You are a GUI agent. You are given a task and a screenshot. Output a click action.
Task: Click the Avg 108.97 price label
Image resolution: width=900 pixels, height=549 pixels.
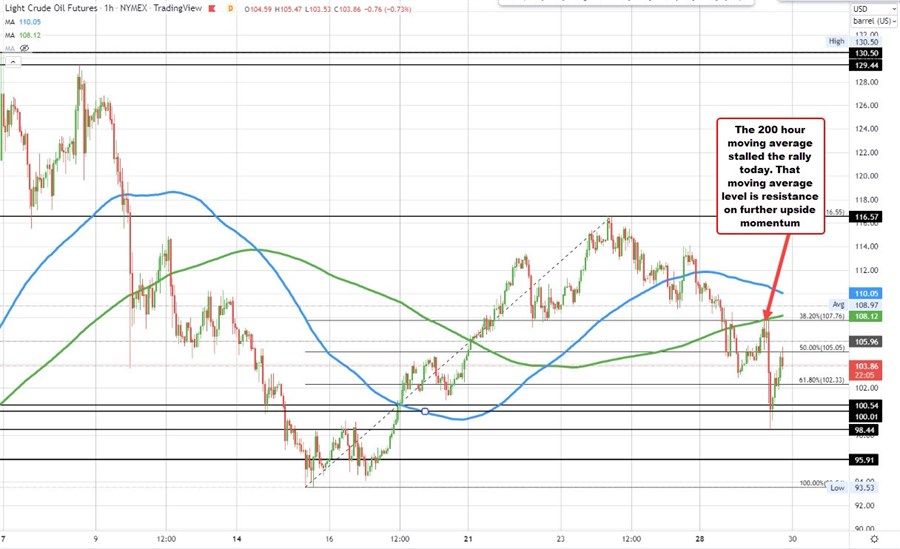(x=856, y=305)
